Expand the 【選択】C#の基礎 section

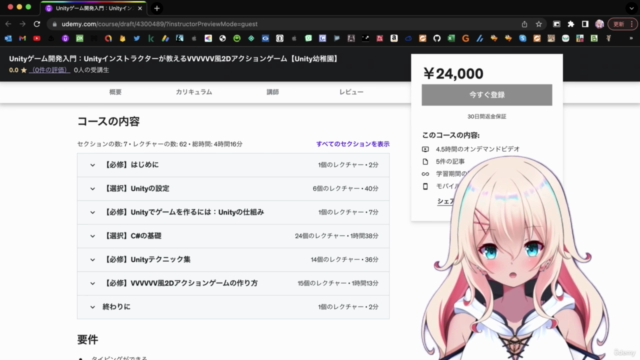pos(233,236)
